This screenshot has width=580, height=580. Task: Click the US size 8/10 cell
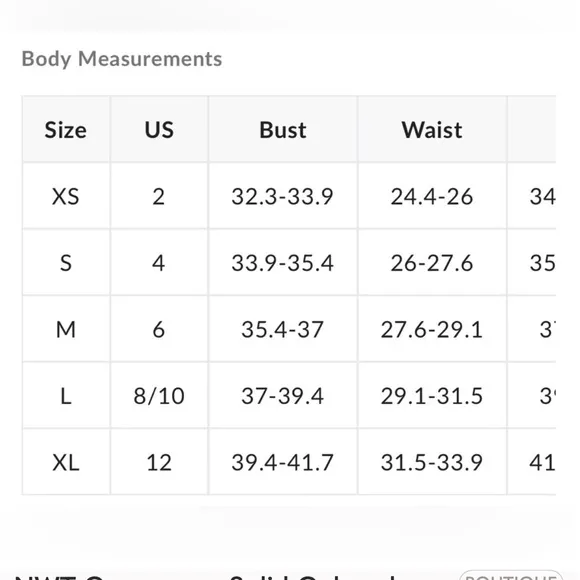click(x=159, y=396)
